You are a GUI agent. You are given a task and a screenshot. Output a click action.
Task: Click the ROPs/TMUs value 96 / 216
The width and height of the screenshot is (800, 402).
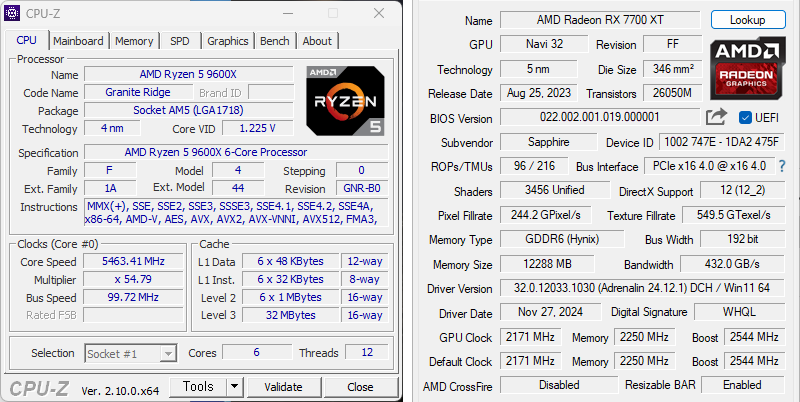[x=534, y=166]
